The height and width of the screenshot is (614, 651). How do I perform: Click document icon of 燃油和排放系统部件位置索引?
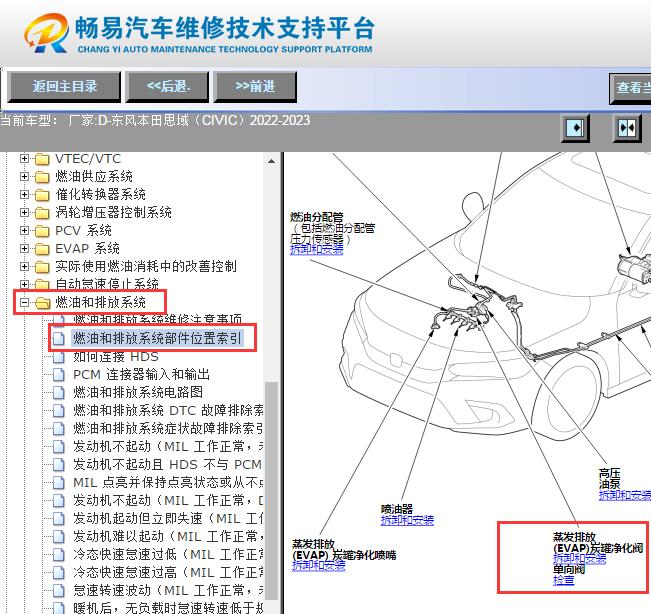pos(59,339)
